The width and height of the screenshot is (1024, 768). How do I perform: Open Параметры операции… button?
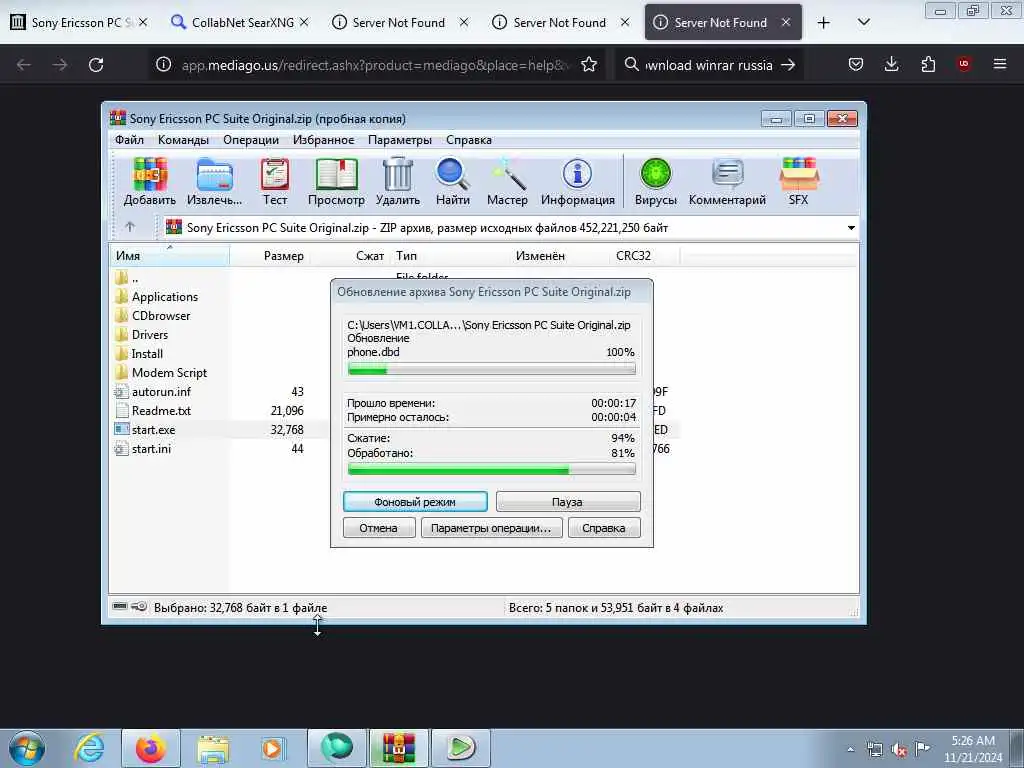[491, 528]
